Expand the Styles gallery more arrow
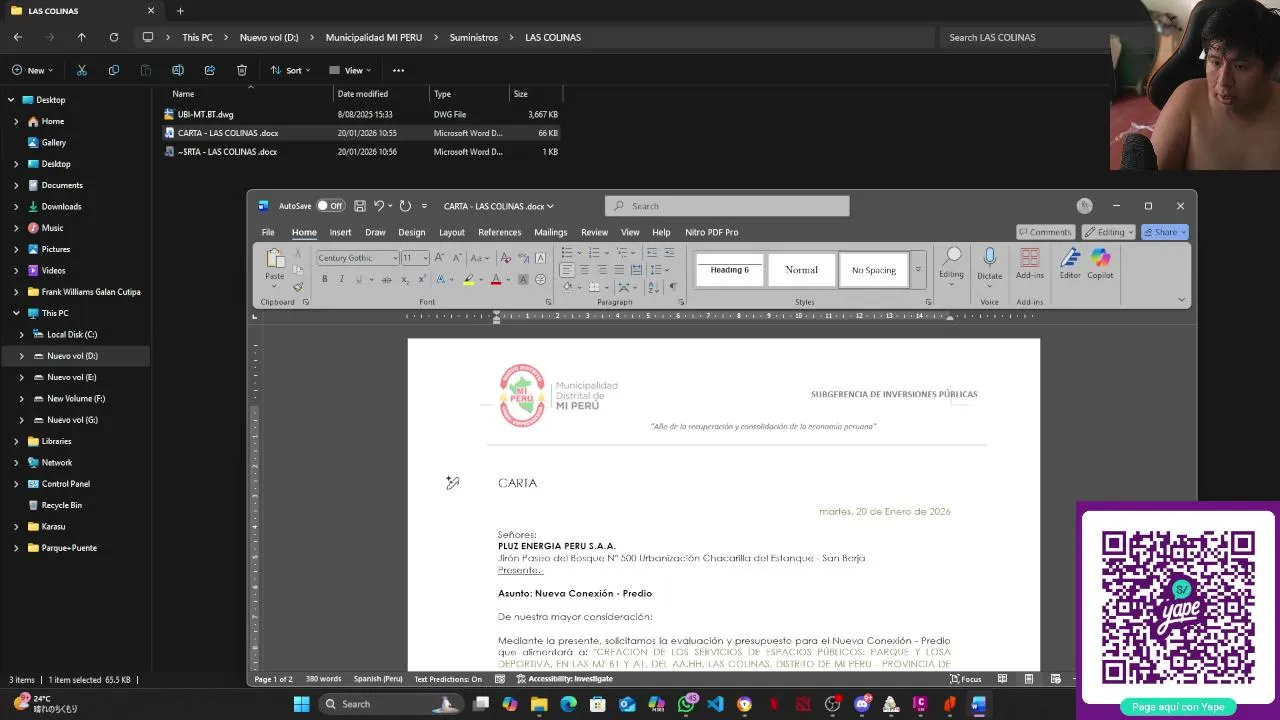 918,270
